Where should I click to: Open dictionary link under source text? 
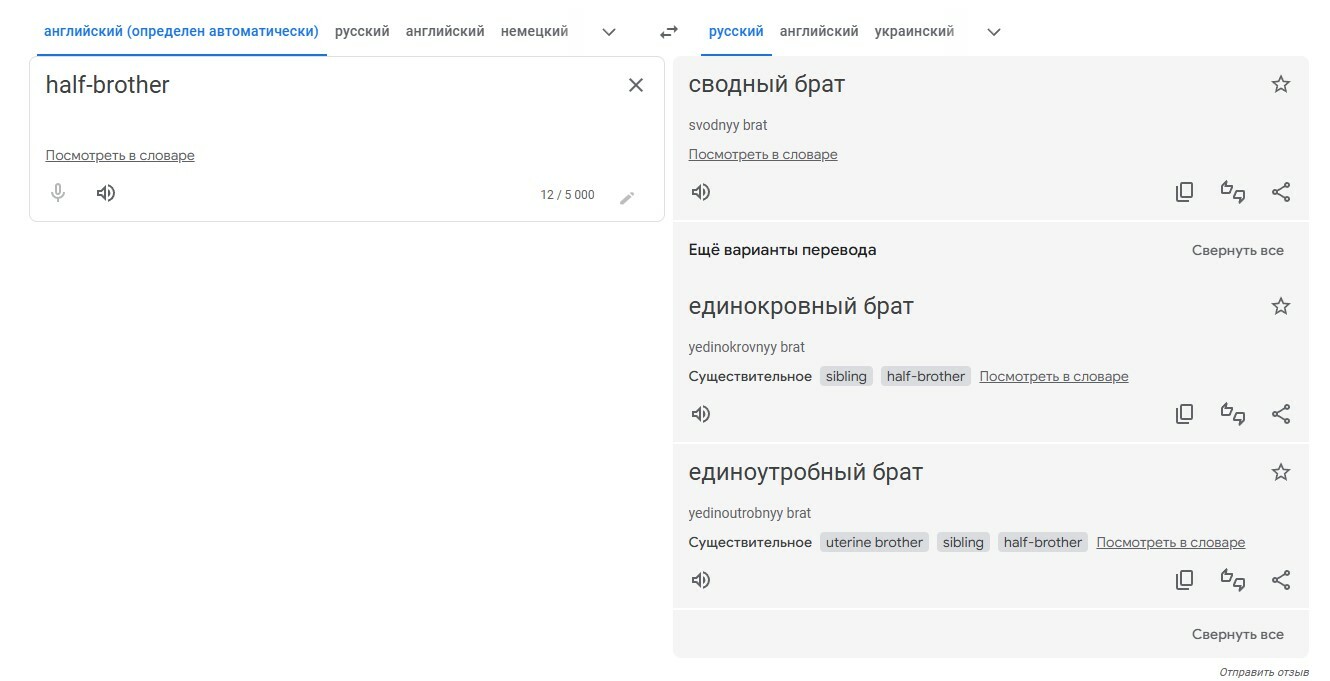[x=120, y=156]
